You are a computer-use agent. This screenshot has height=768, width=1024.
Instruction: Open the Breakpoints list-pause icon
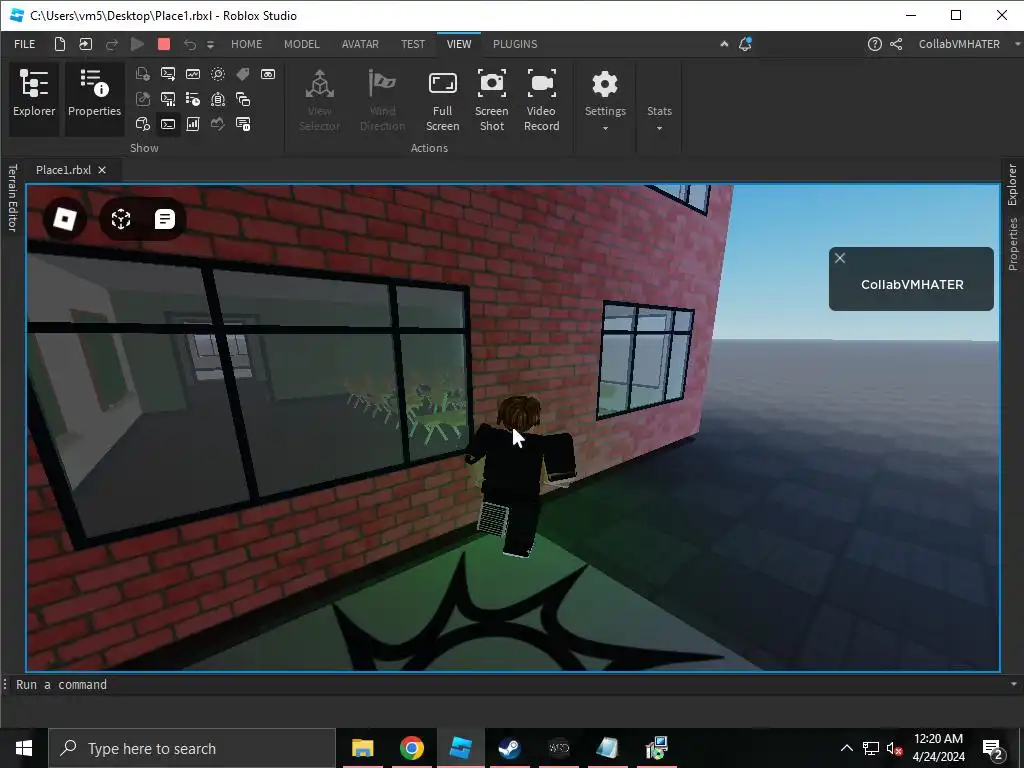click(x=243, y=123)
